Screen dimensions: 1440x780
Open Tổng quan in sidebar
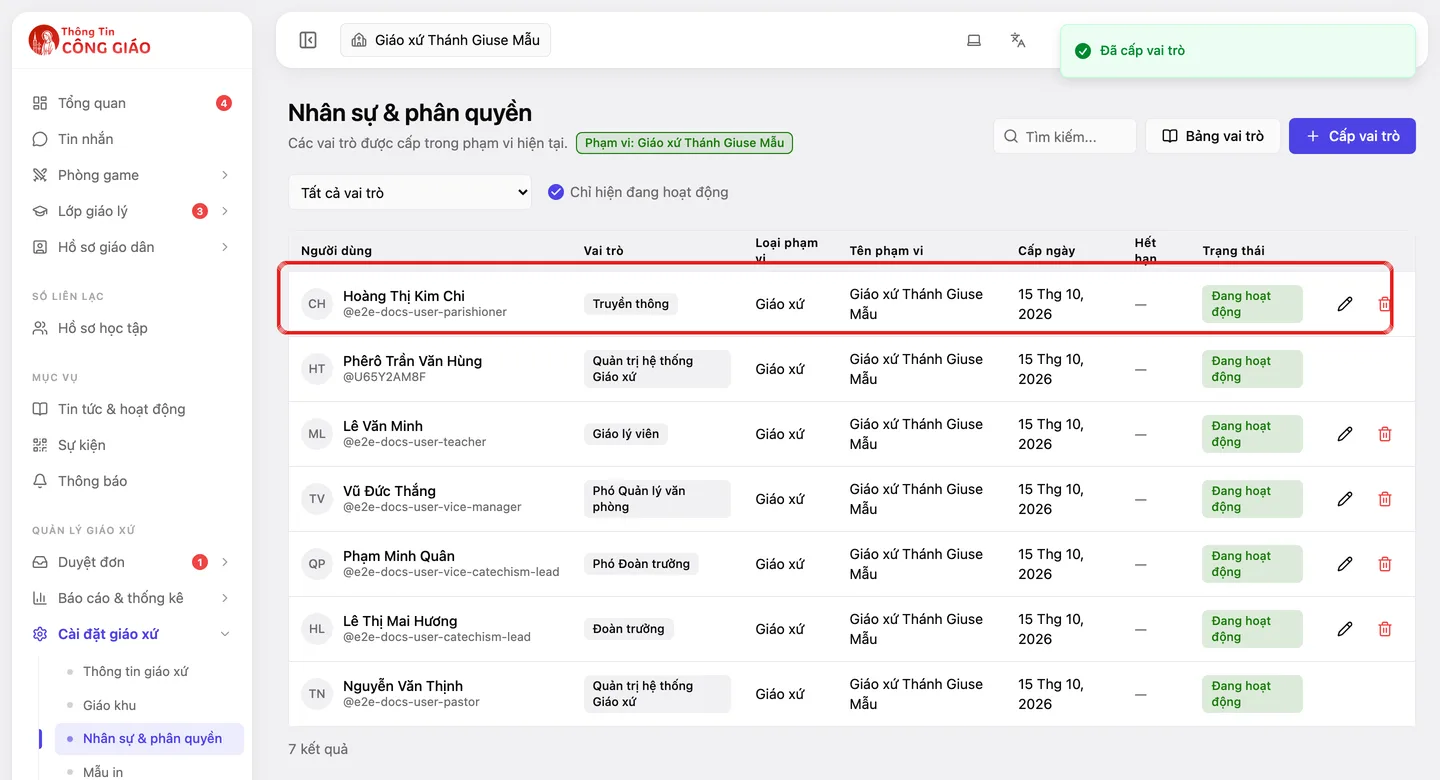click(x=132, y=103)
